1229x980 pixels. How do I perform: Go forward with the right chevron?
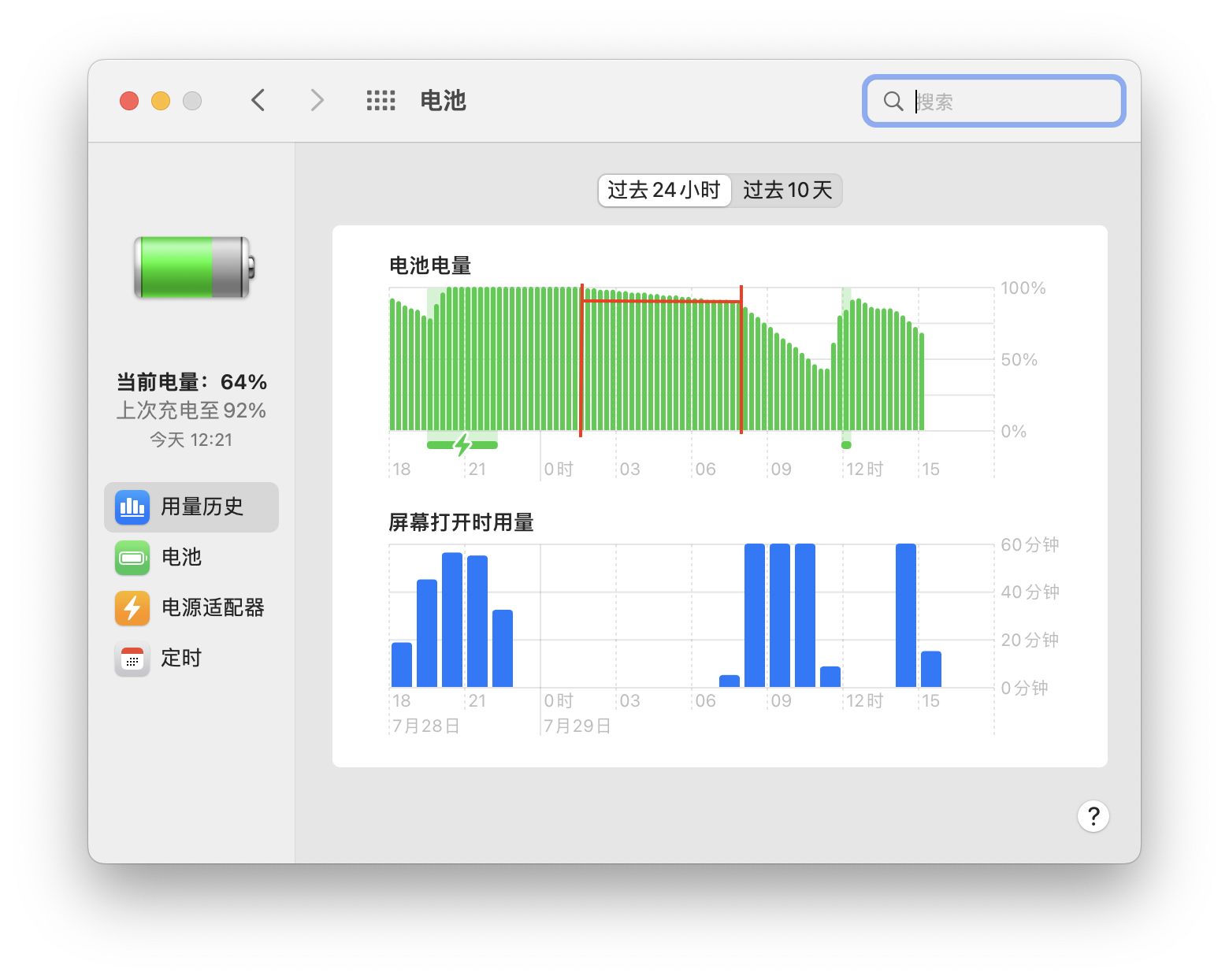coord(317,101)
